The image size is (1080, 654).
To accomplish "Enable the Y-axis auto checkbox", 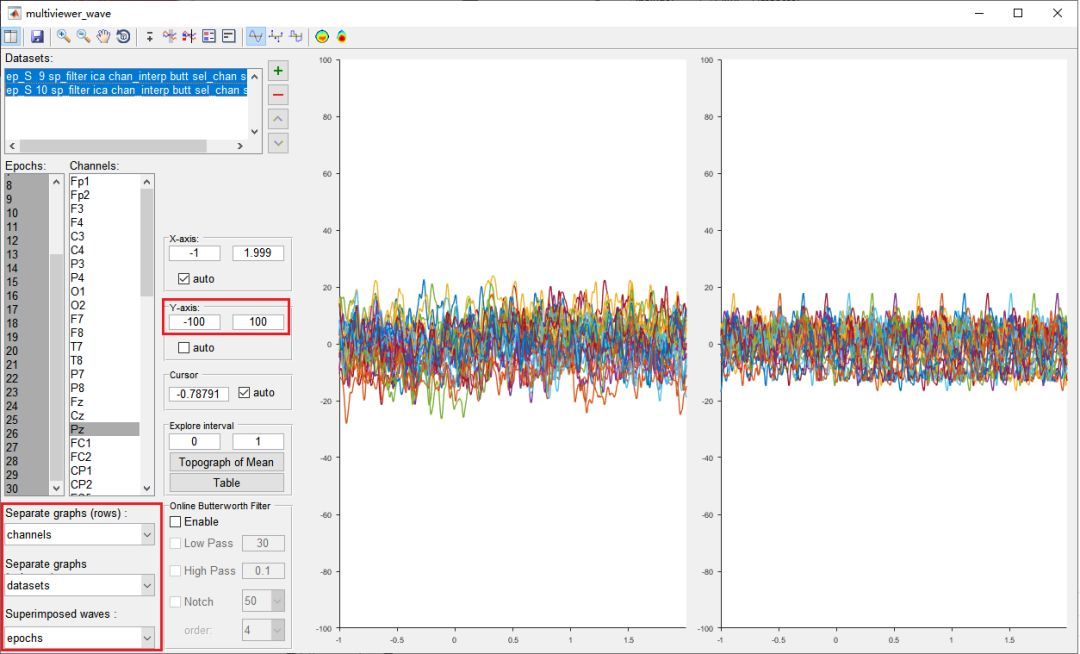I will [184, 348].
